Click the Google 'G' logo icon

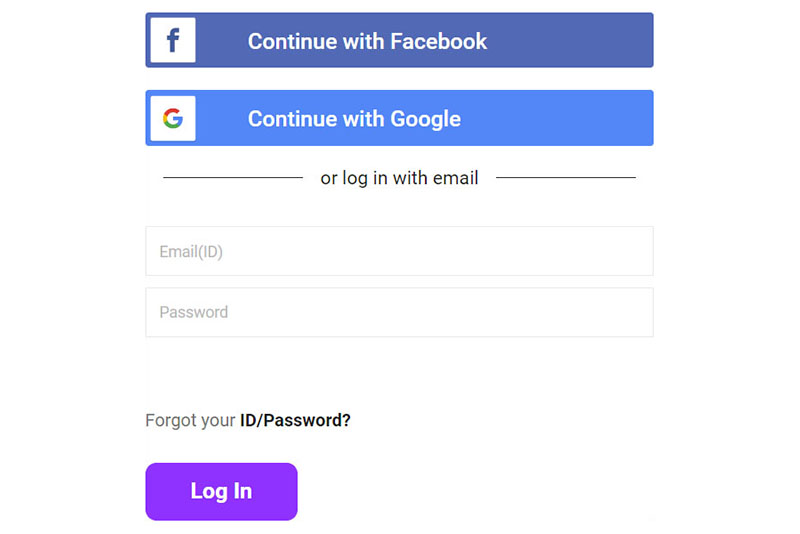coord(173,118)
